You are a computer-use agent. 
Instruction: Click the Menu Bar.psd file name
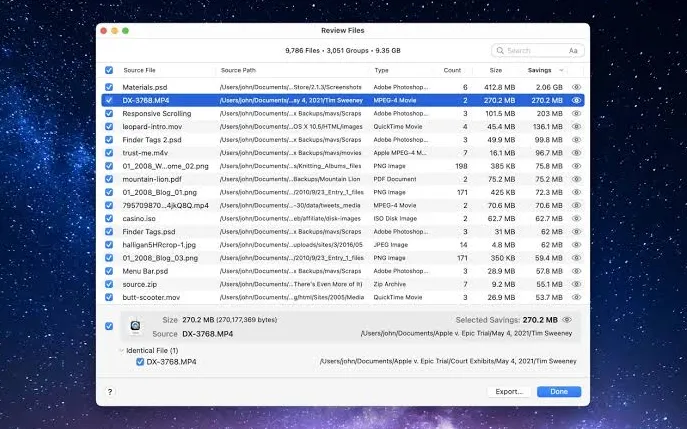[145, 271]
